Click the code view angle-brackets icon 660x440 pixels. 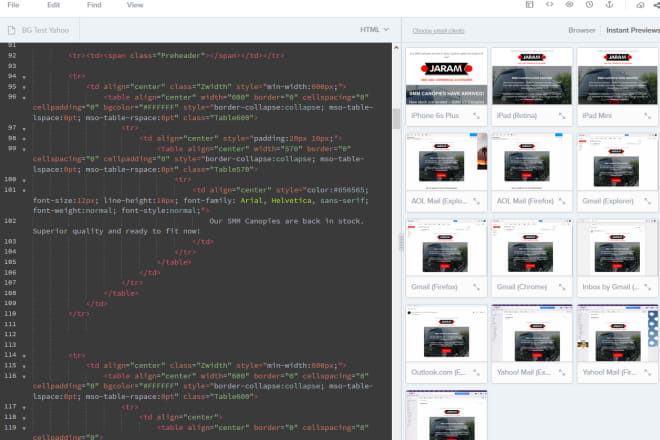[x=549, y=5]
